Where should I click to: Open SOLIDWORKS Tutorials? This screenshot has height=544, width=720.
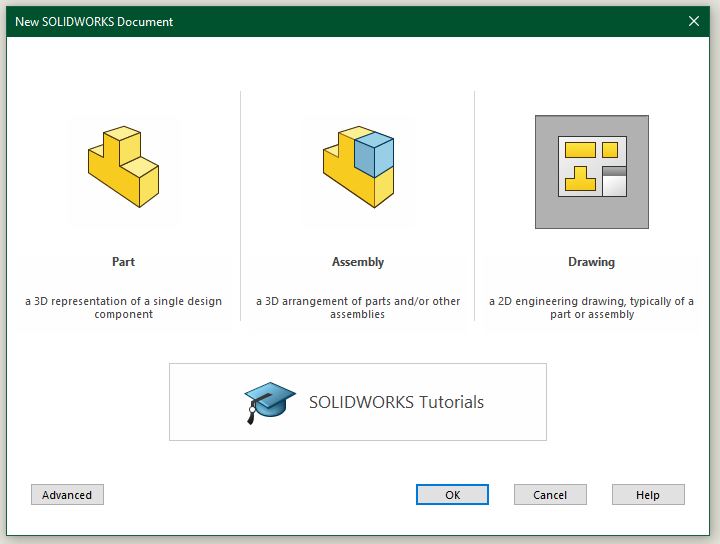pyautogui.click(x=358, y=402)
